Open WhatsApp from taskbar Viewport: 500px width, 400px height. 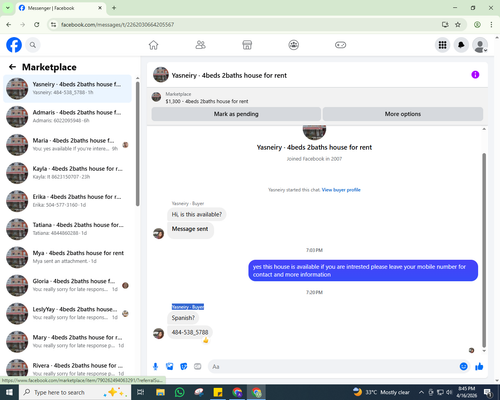coord(179,392)
